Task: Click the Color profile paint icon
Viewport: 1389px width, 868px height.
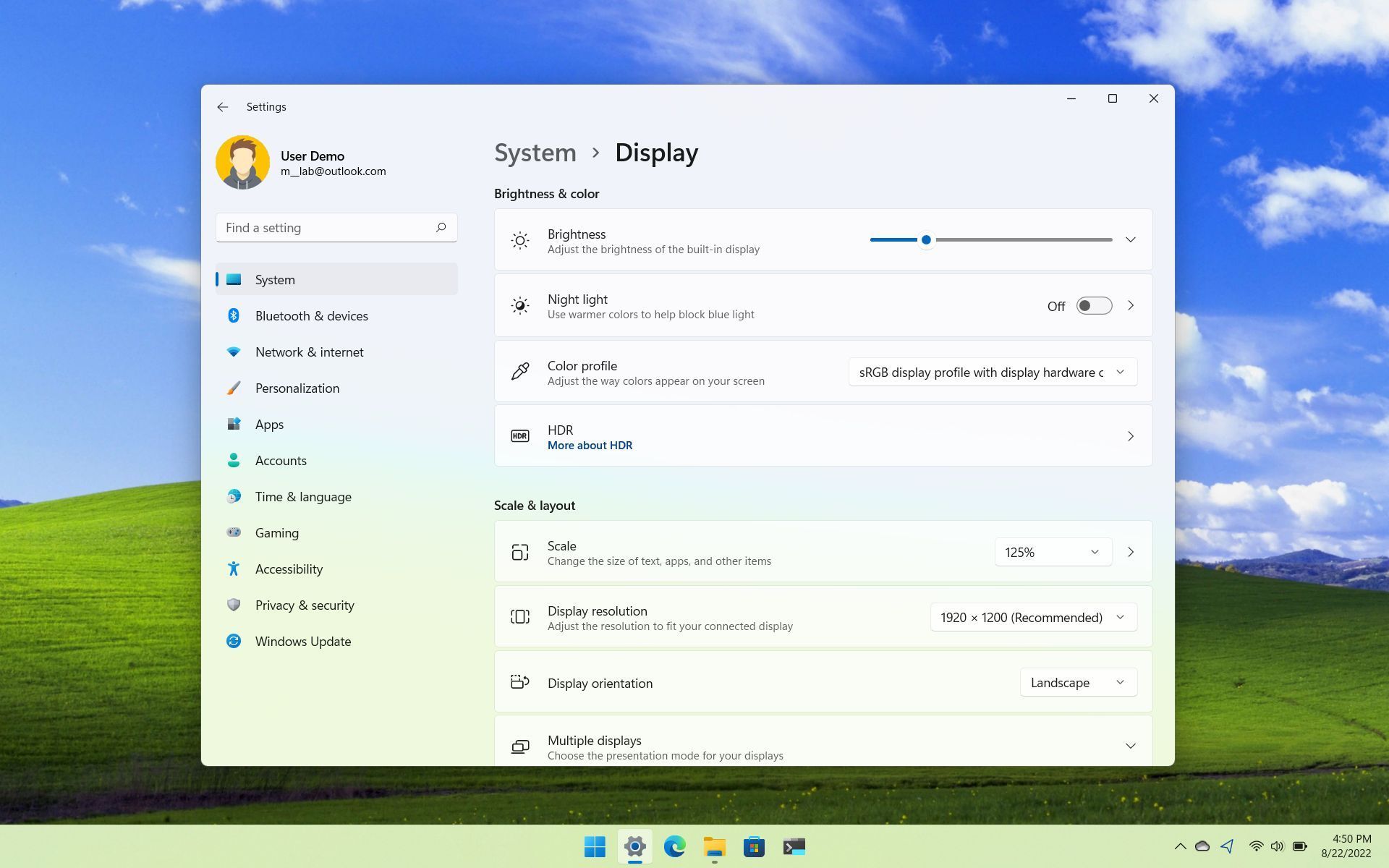Action: pyautogui.click(x=520, y=371)
